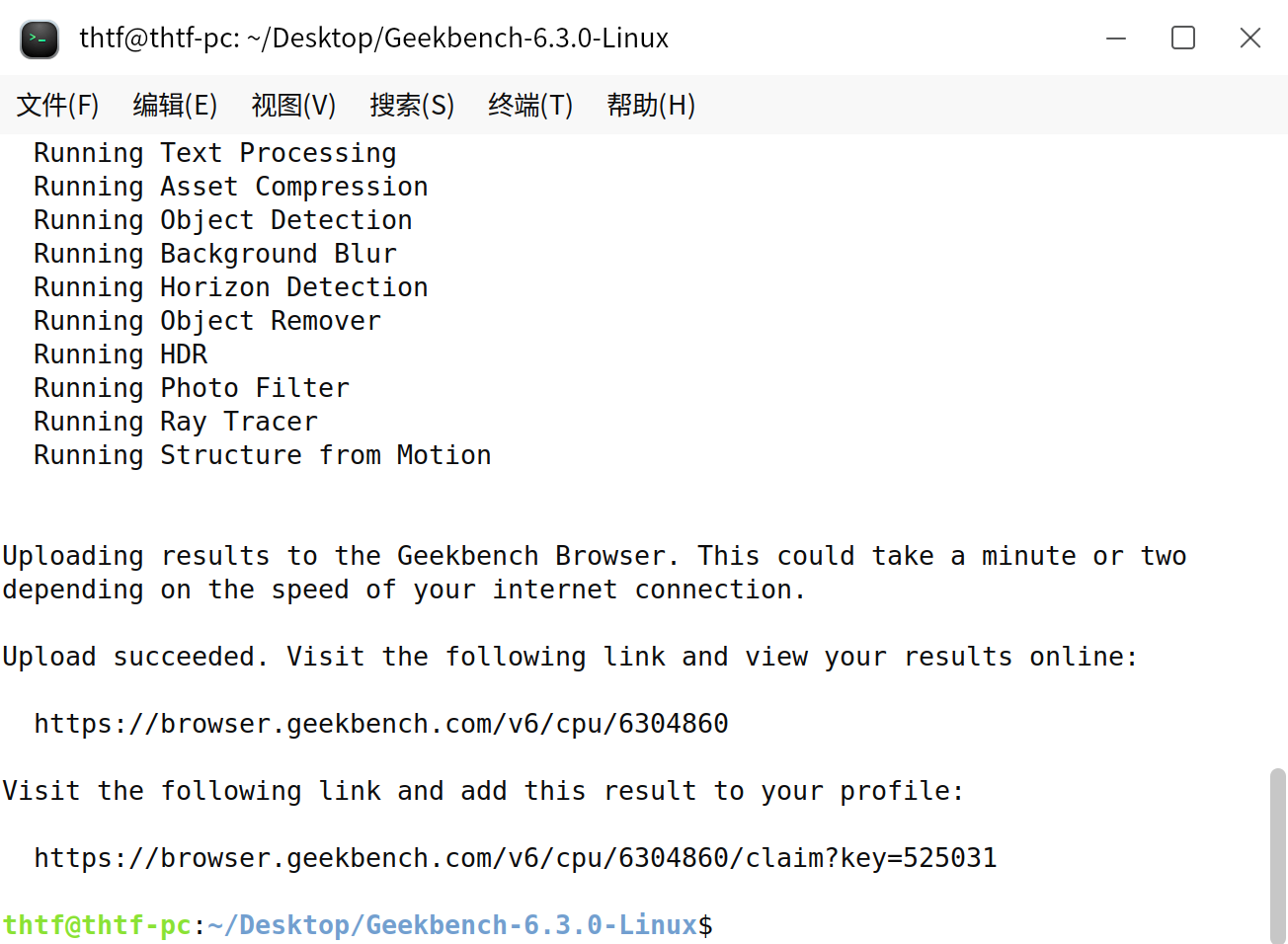
Task: Click the green thtf@thtf-pc prompt text
Action: pyautogui.click(x=97, y=925)
